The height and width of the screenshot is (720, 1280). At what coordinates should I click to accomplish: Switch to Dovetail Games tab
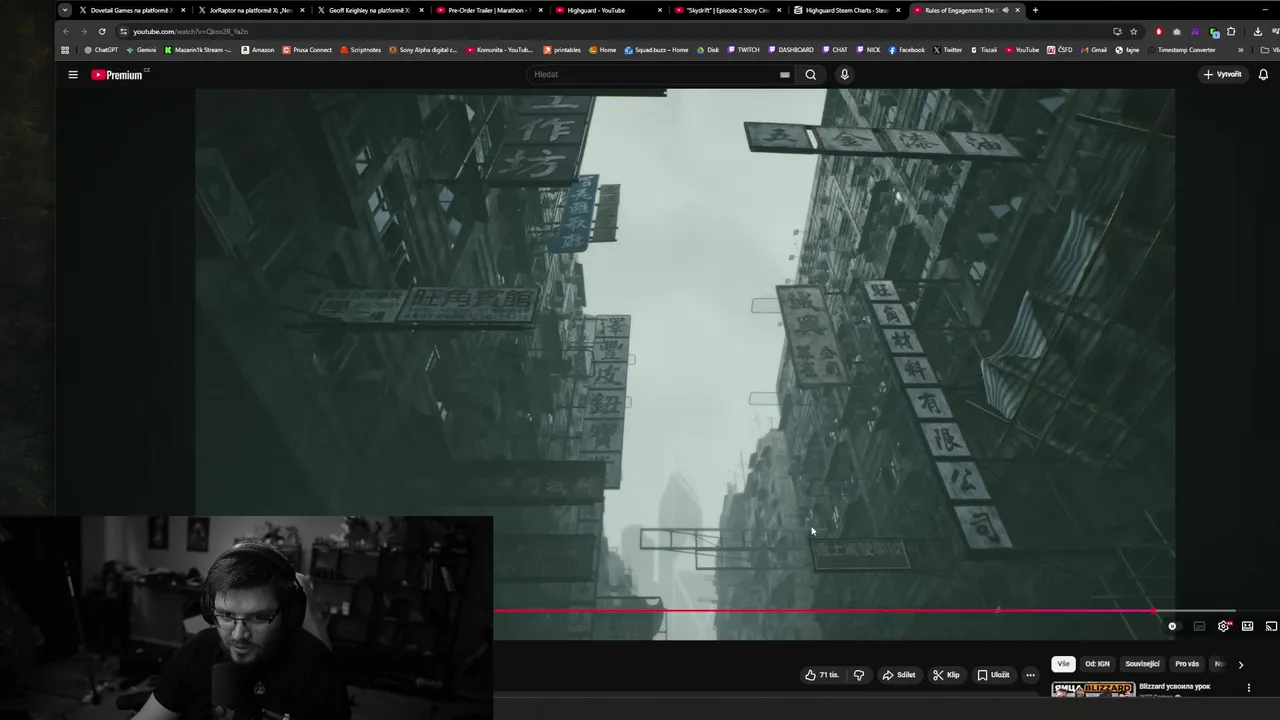tap(130, 10)
